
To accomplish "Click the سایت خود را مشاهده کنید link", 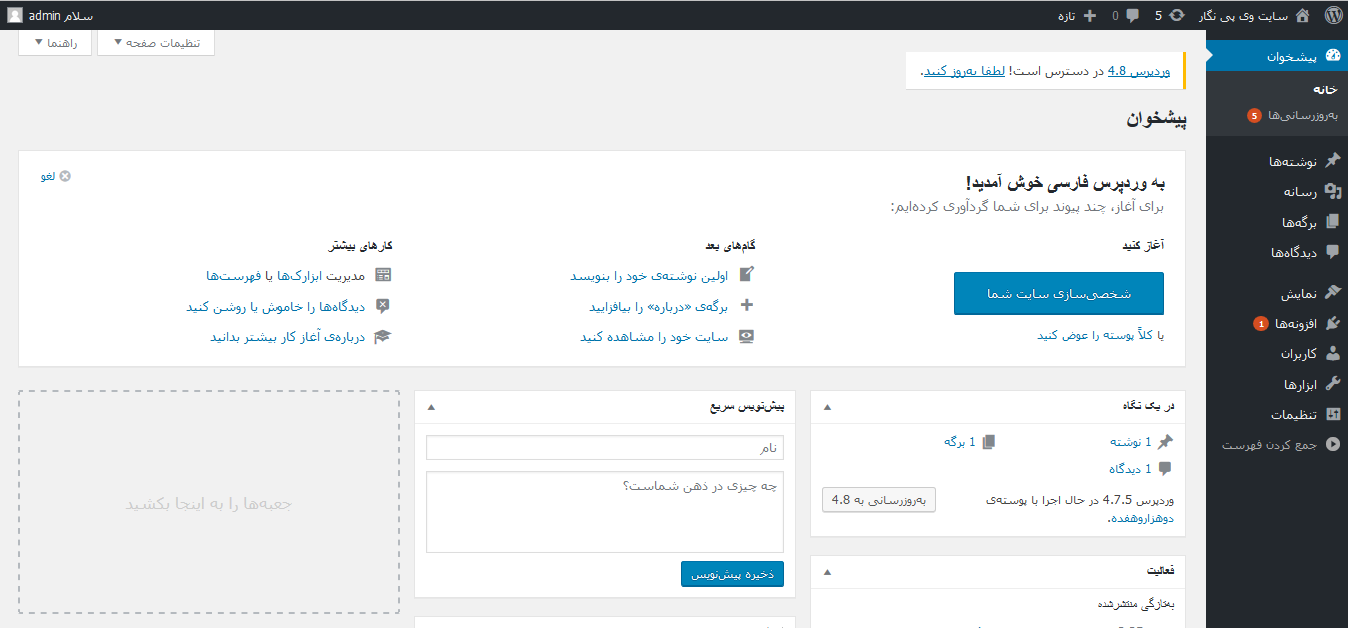I will pos(655,337).
